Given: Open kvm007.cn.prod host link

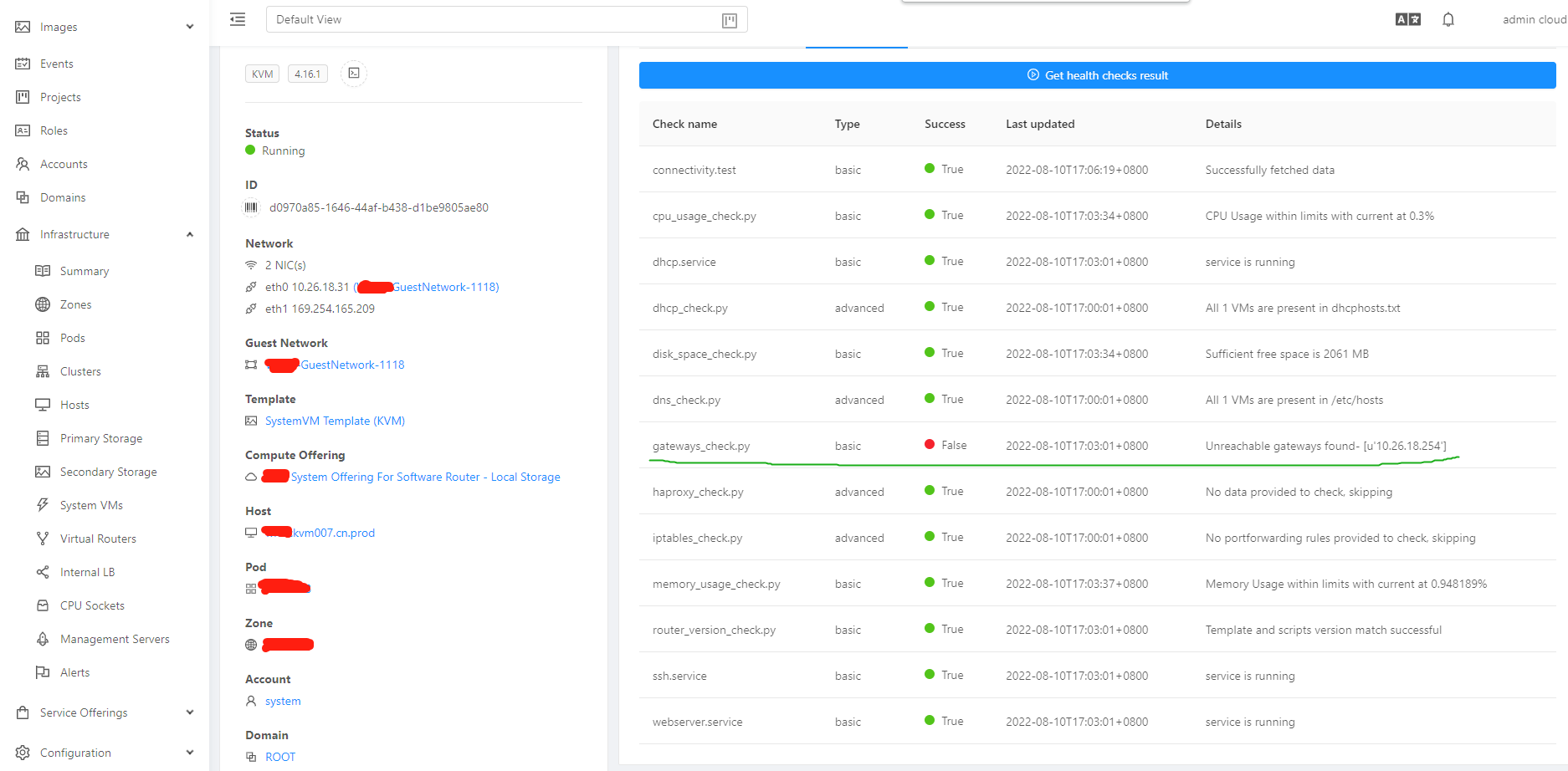Looking at the screenshot, I should 333,533.
